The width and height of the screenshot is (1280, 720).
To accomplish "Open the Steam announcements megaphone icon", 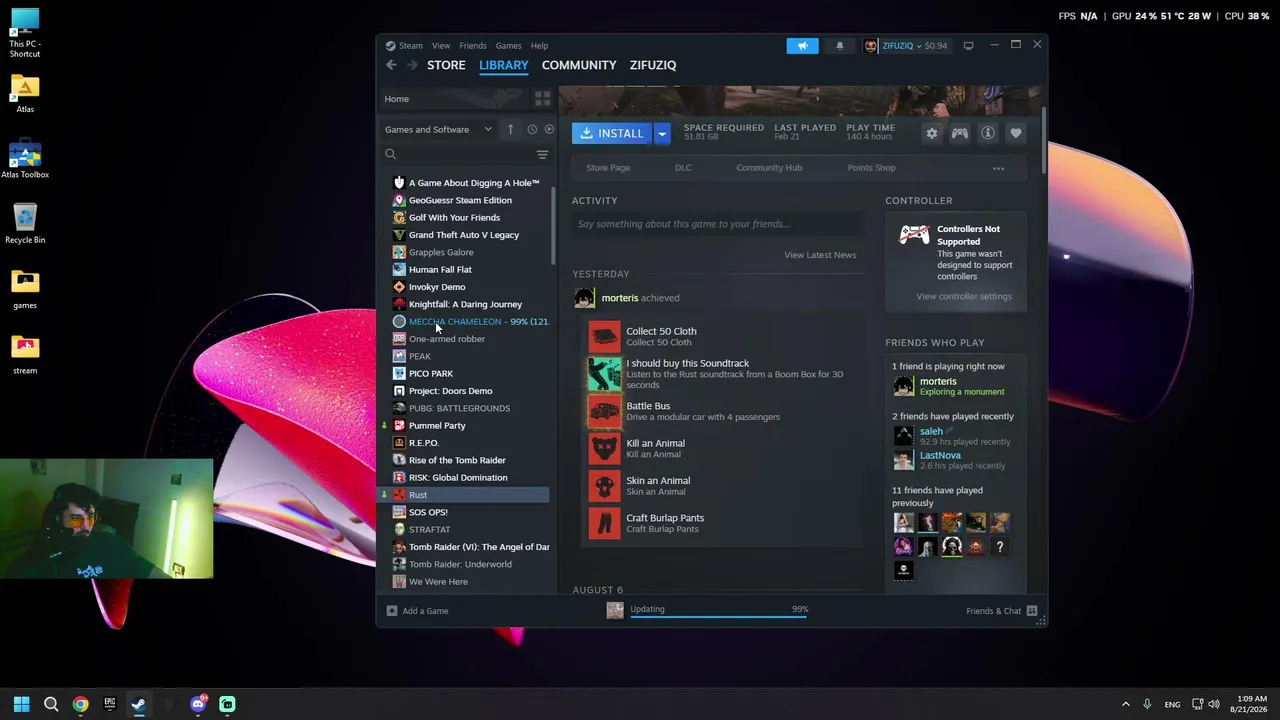I will click(x=802, y=45).
